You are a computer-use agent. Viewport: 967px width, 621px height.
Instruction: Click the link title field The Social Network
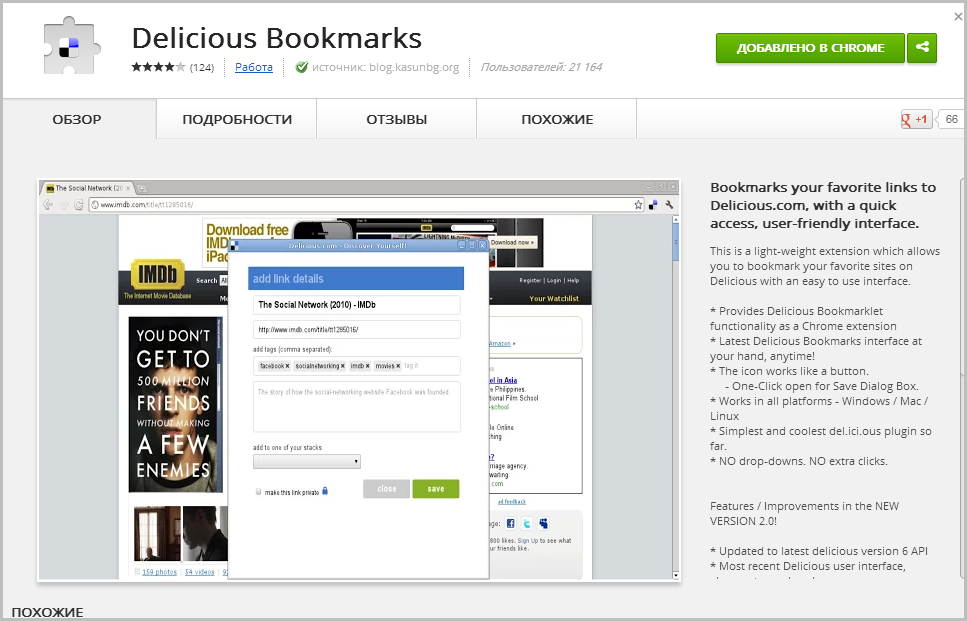pyautogui.click(x=356, y=305)
